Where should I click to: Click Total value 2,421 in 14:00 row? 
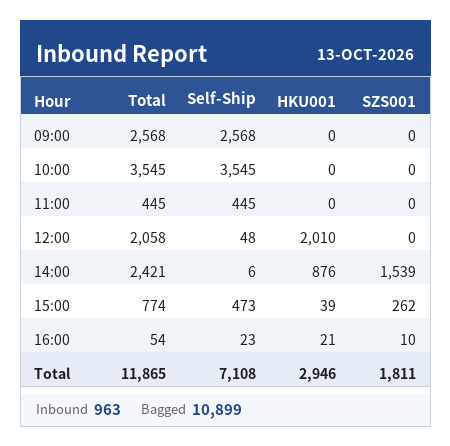click(148, 272)
